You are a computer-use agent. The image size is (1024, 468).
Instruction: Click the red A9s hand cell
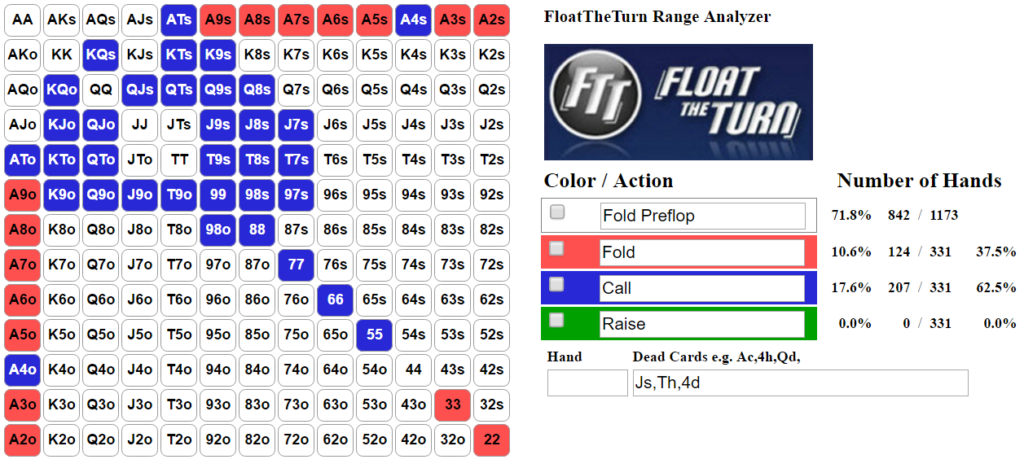(218, 20)
